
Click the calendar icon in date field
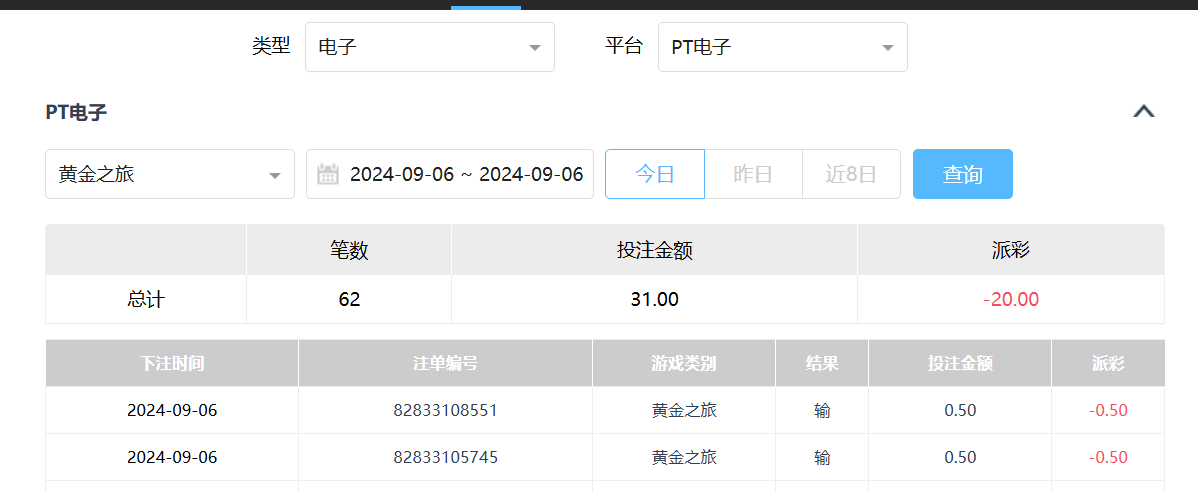tap(328, 175)
